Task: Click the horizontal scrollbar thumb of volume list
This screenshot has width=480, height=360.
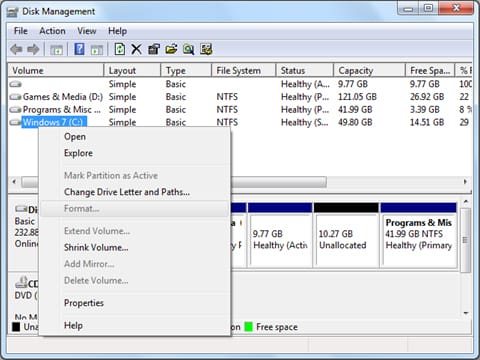Action: point(174,182)
